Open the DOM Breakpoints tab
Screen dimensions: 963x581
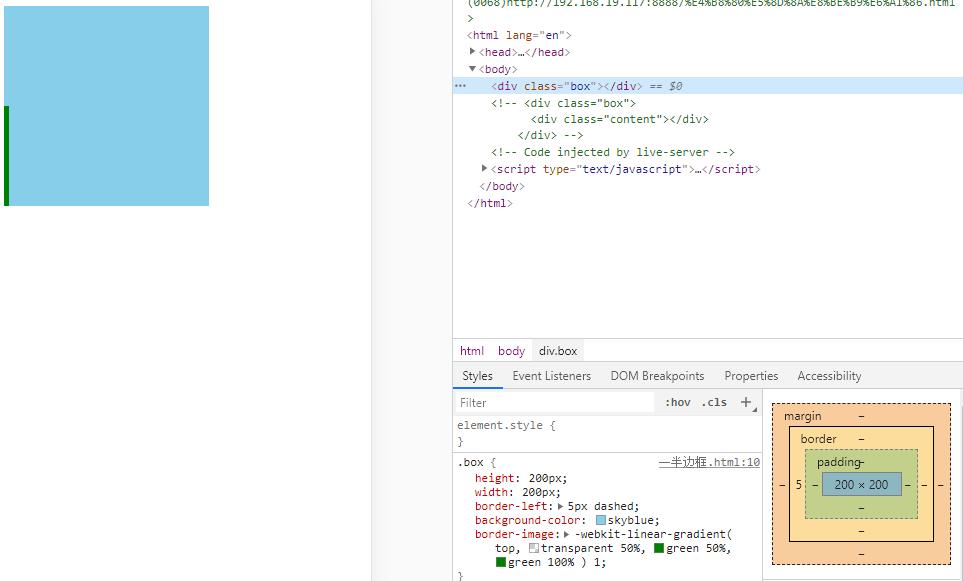(x=657, y=376)
